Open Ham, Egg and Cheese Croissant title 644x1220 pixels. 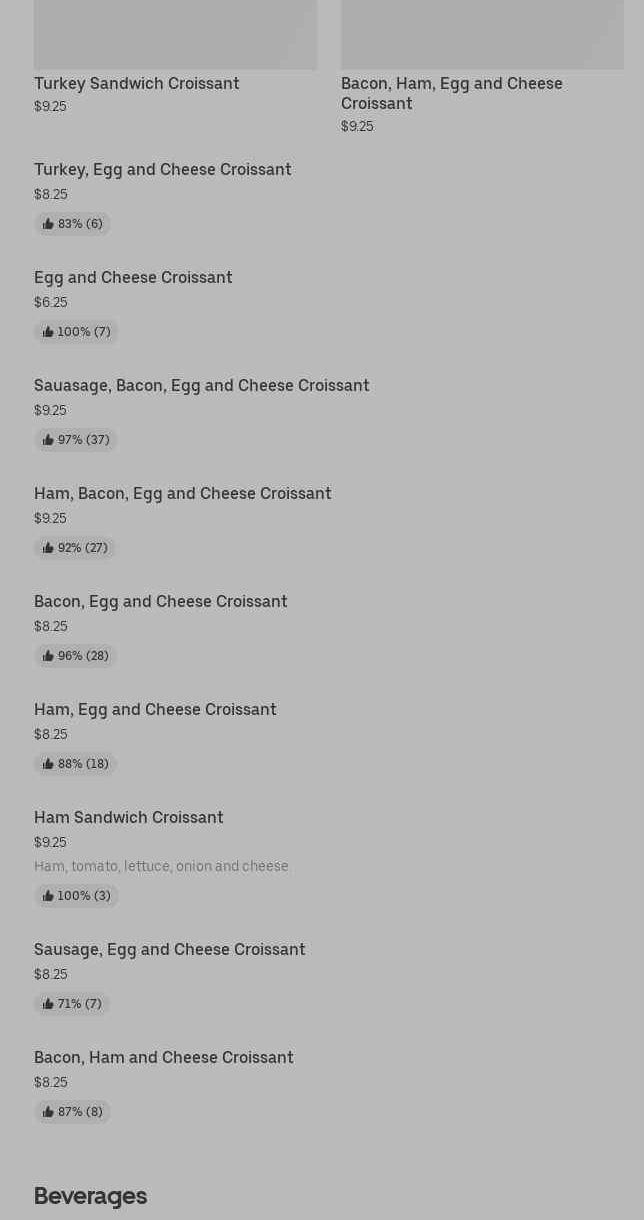155,709
